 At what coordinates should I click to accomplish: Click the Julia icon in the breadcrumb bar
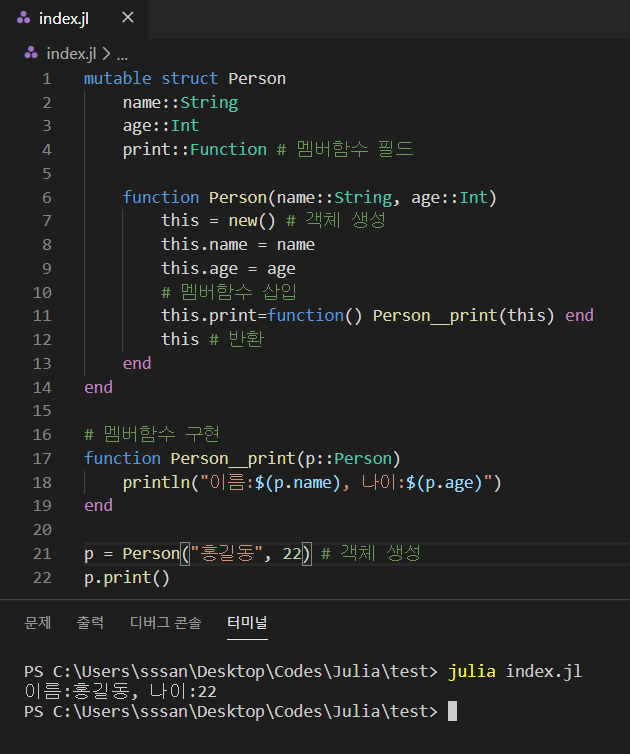[31, 53]
